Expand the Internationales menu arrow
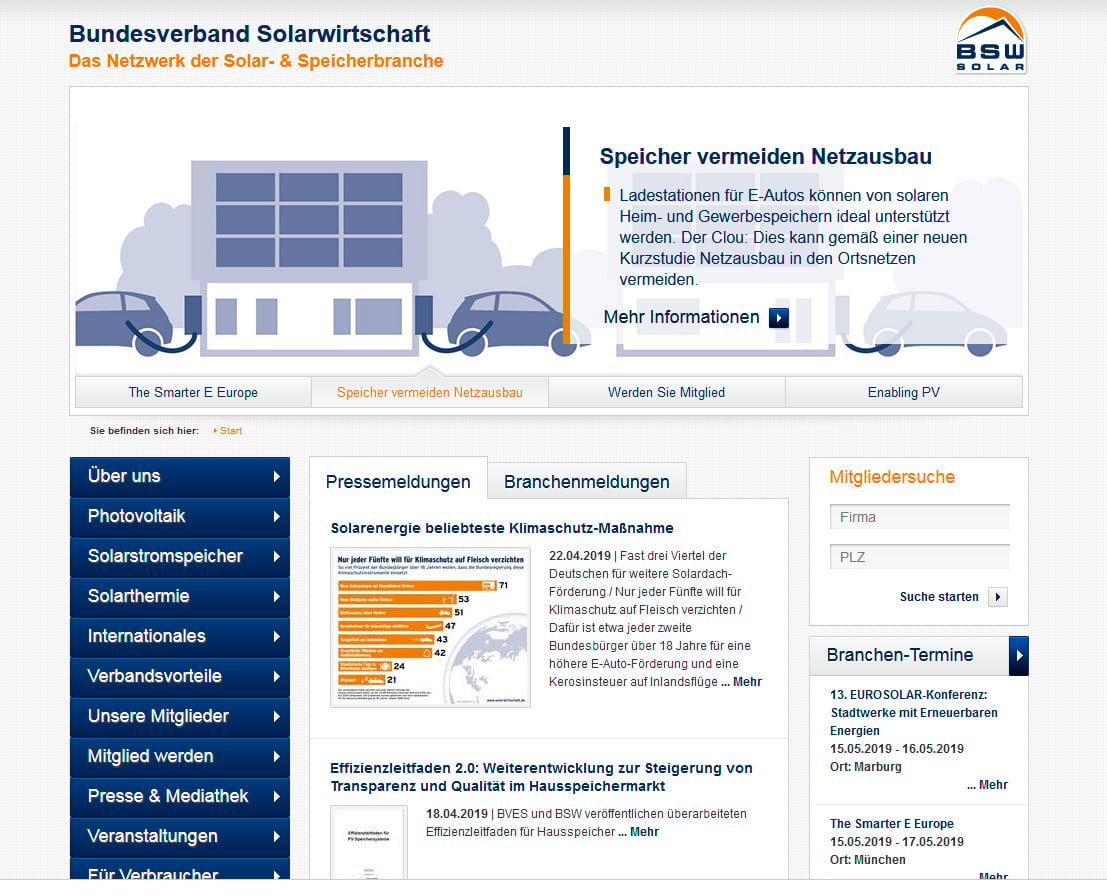Image resolution: width=1107 pixels, height=896 pixels. point(277,636)
